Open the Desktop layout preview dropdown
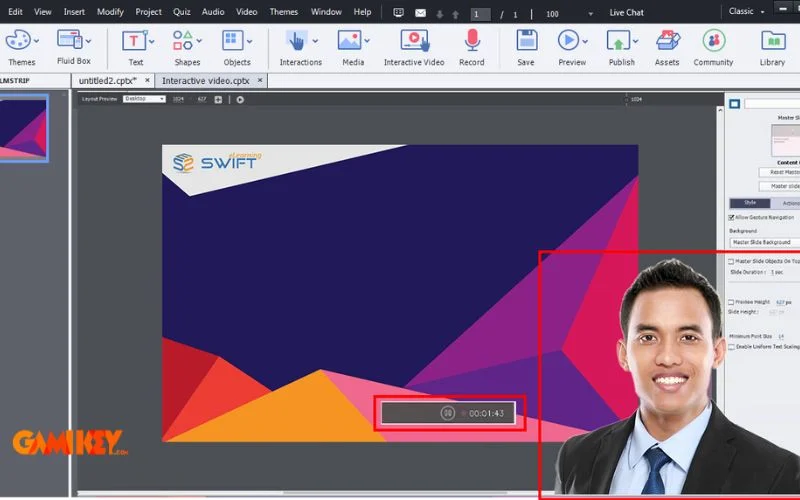The image size is (800, 500). 144,99
